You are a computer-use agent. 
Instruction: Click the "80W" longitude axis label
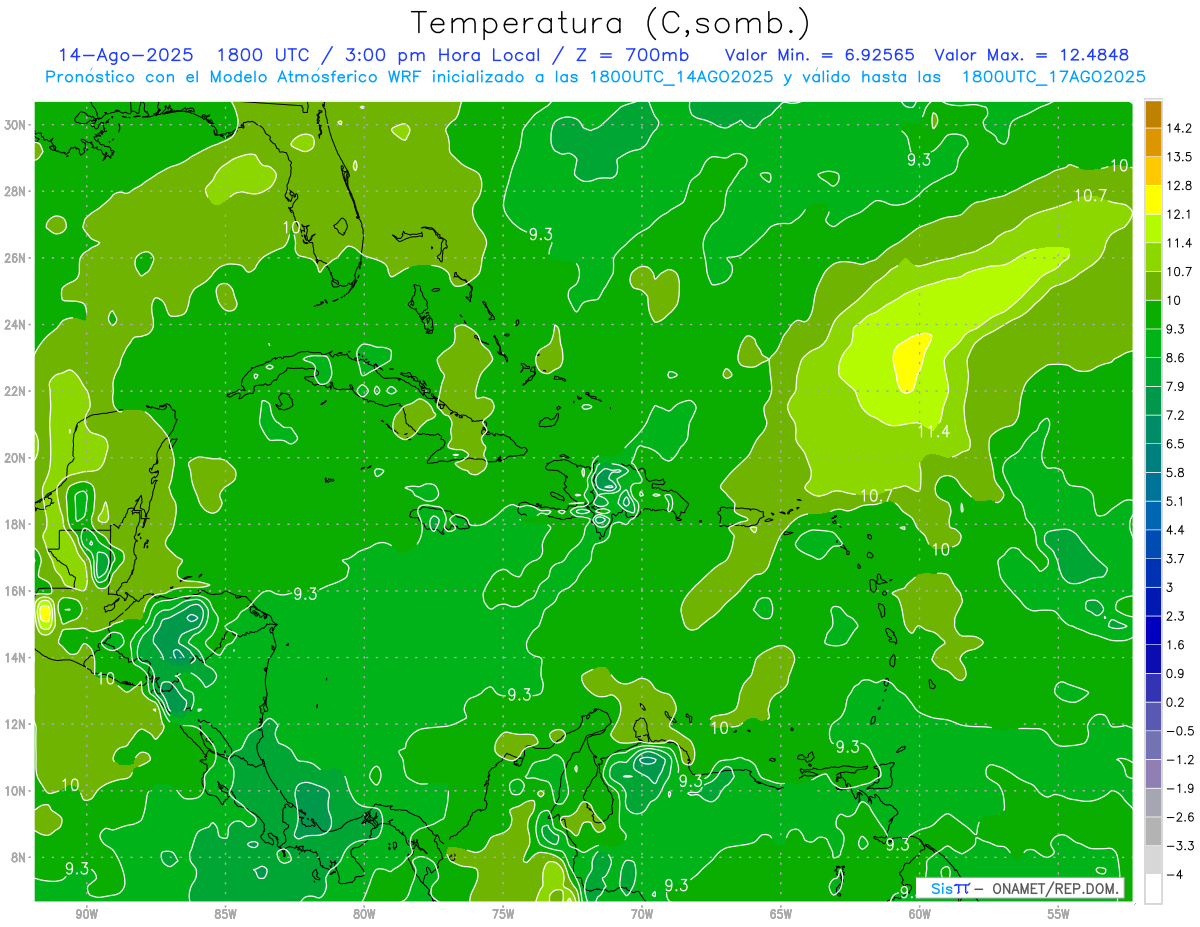pos(364,914)
